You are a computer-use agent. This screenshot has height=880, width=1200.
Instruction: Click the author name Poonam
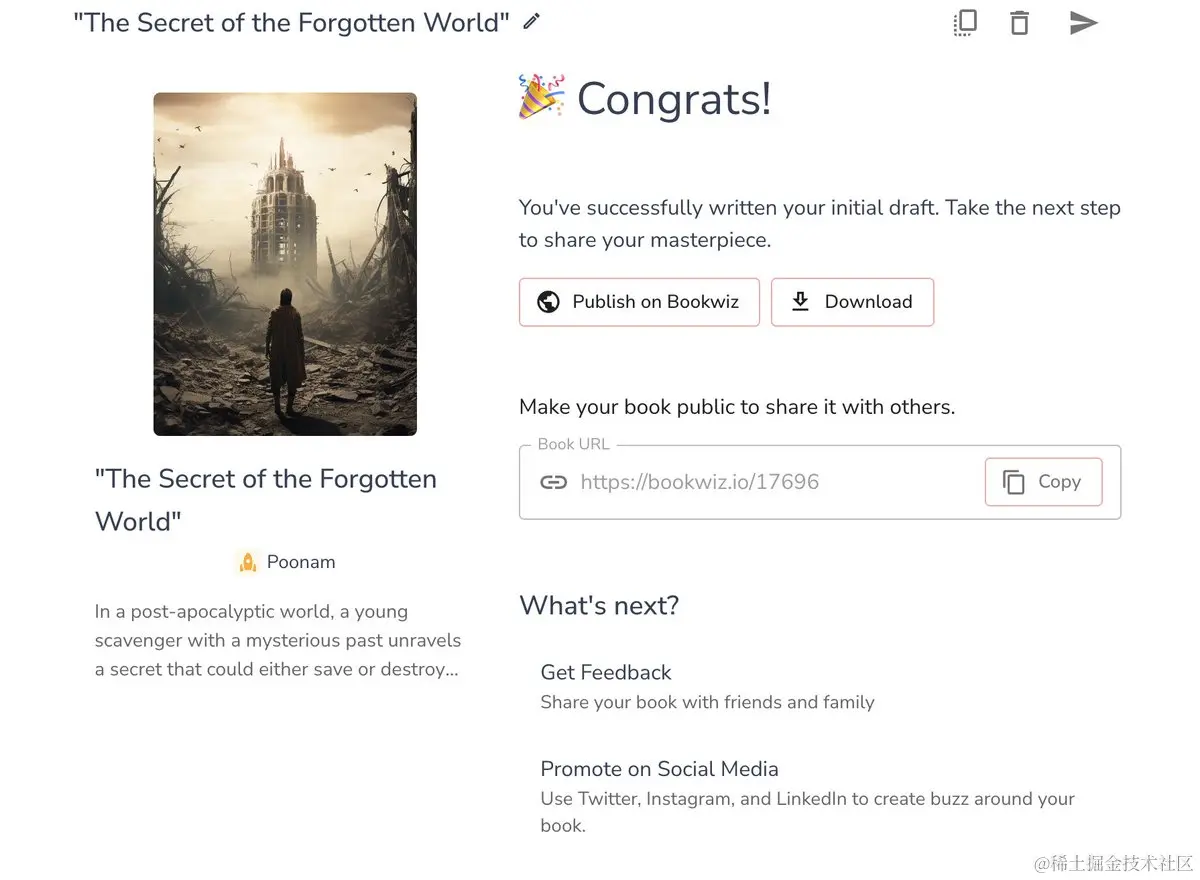[301, 562]
